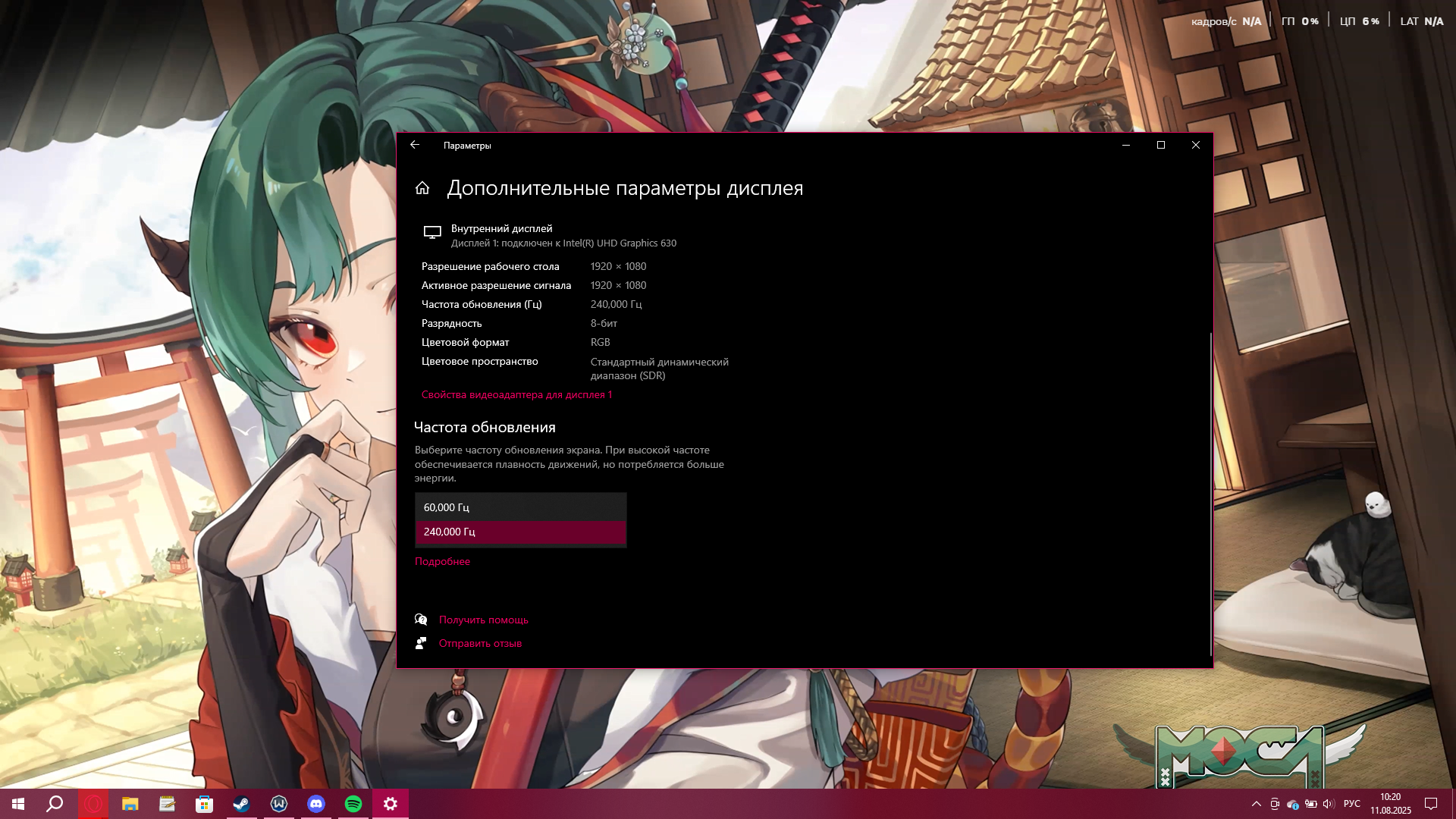This screenshot has width=1456, height=819.
Task: Switch input language via РУС indicator
Action: (x=1352, y=804)
